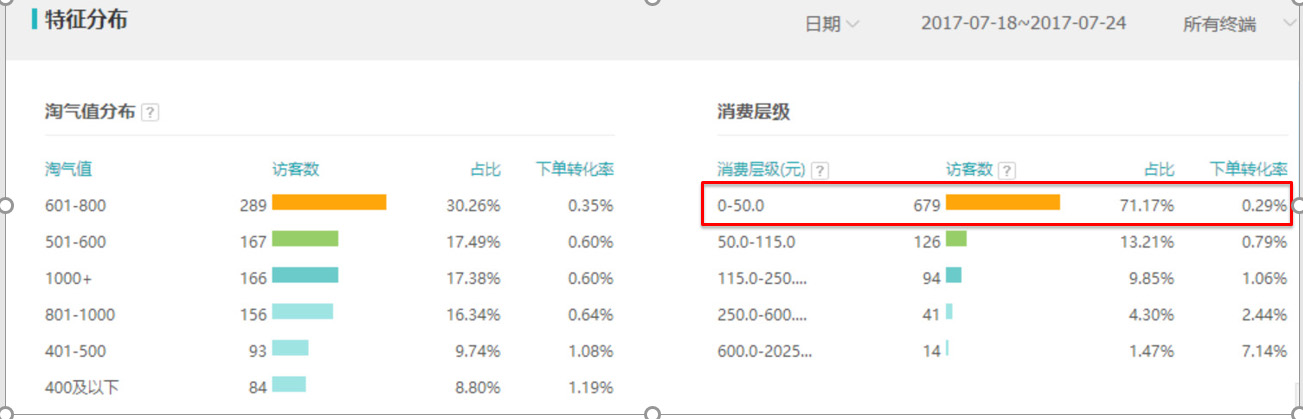Click percentage value 13.21%
The width and height of the screenshot is (1303, 419).
coord(1147,242)
